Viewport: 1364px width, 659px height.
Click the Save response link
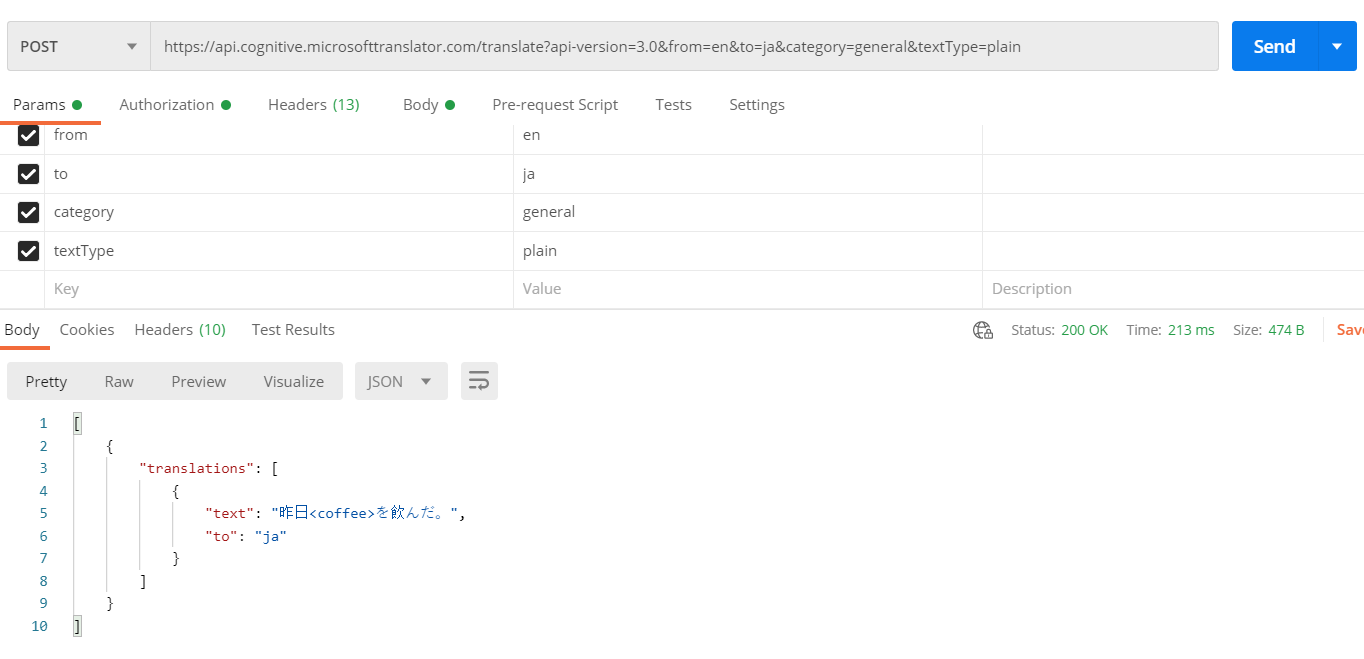point(1350,330)
